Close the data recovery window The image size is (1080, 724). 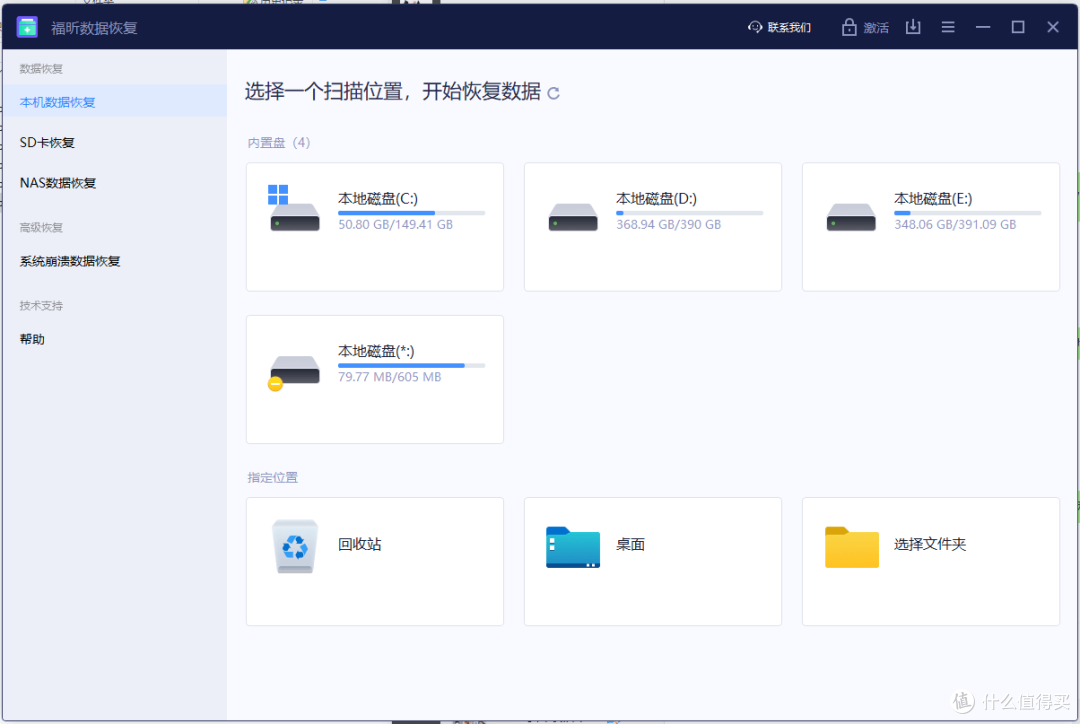[1052, 27]
